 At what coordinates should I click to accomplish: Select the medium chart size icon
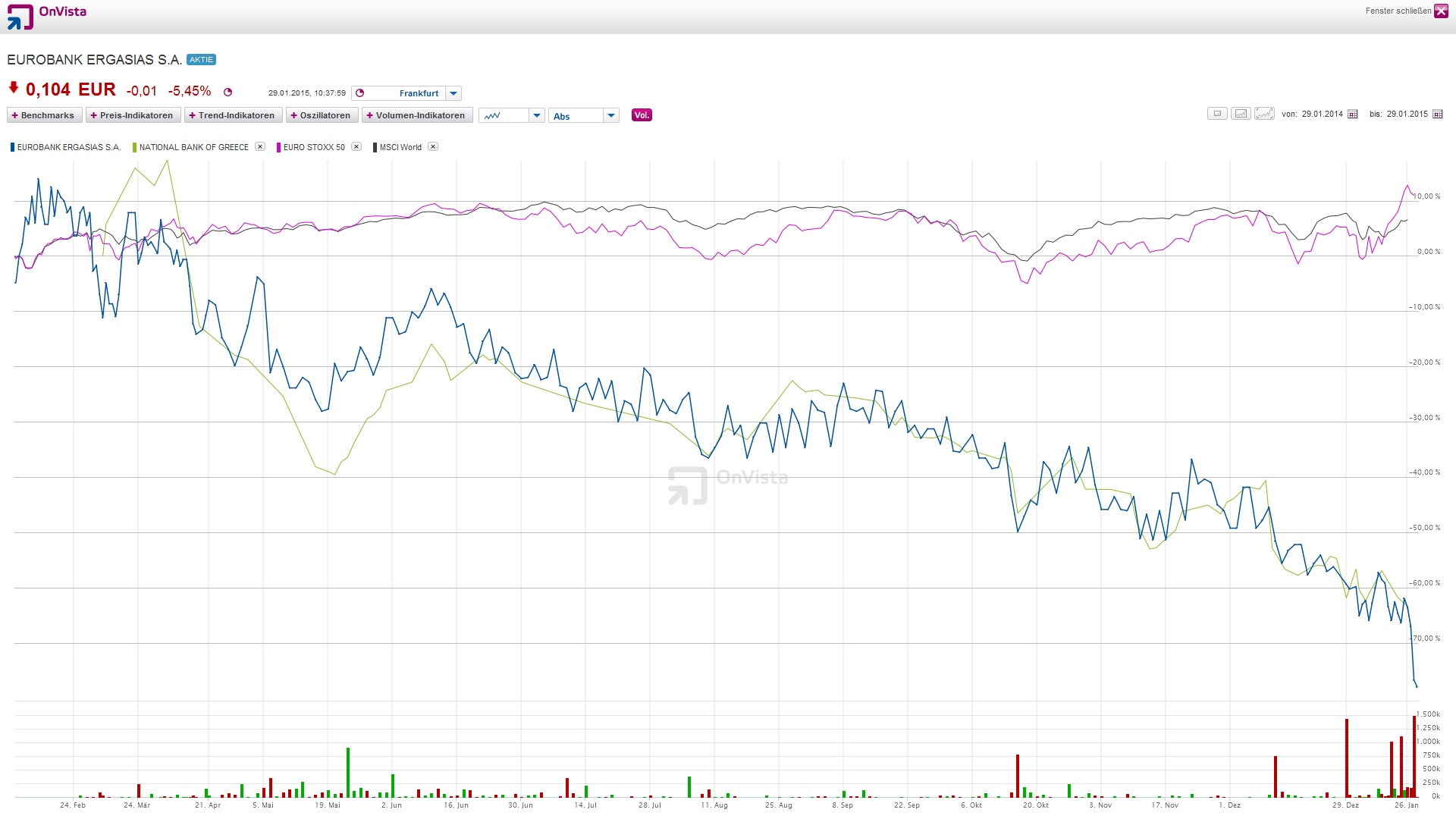click(x=1241, y=114)
